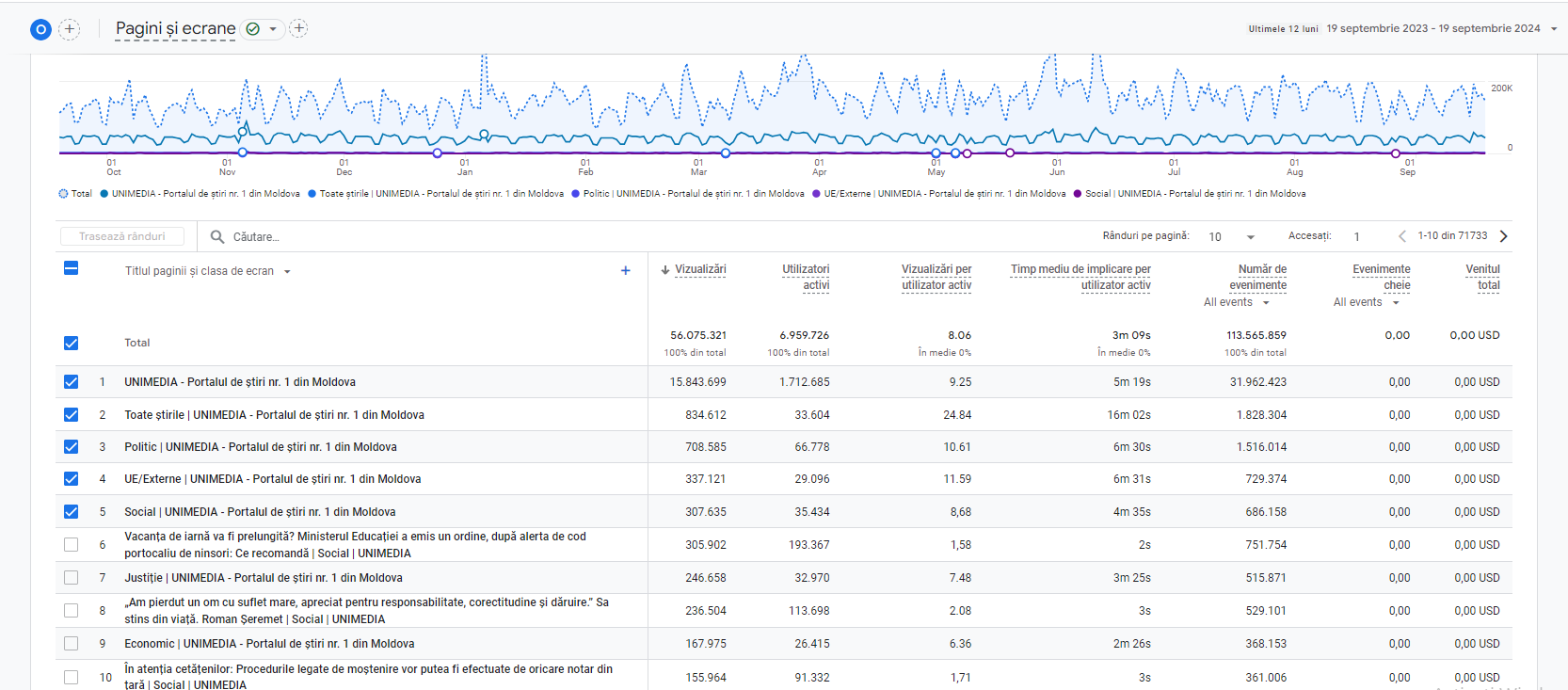
Task: Focus the Căutare search field
Action: coord(256,237)
